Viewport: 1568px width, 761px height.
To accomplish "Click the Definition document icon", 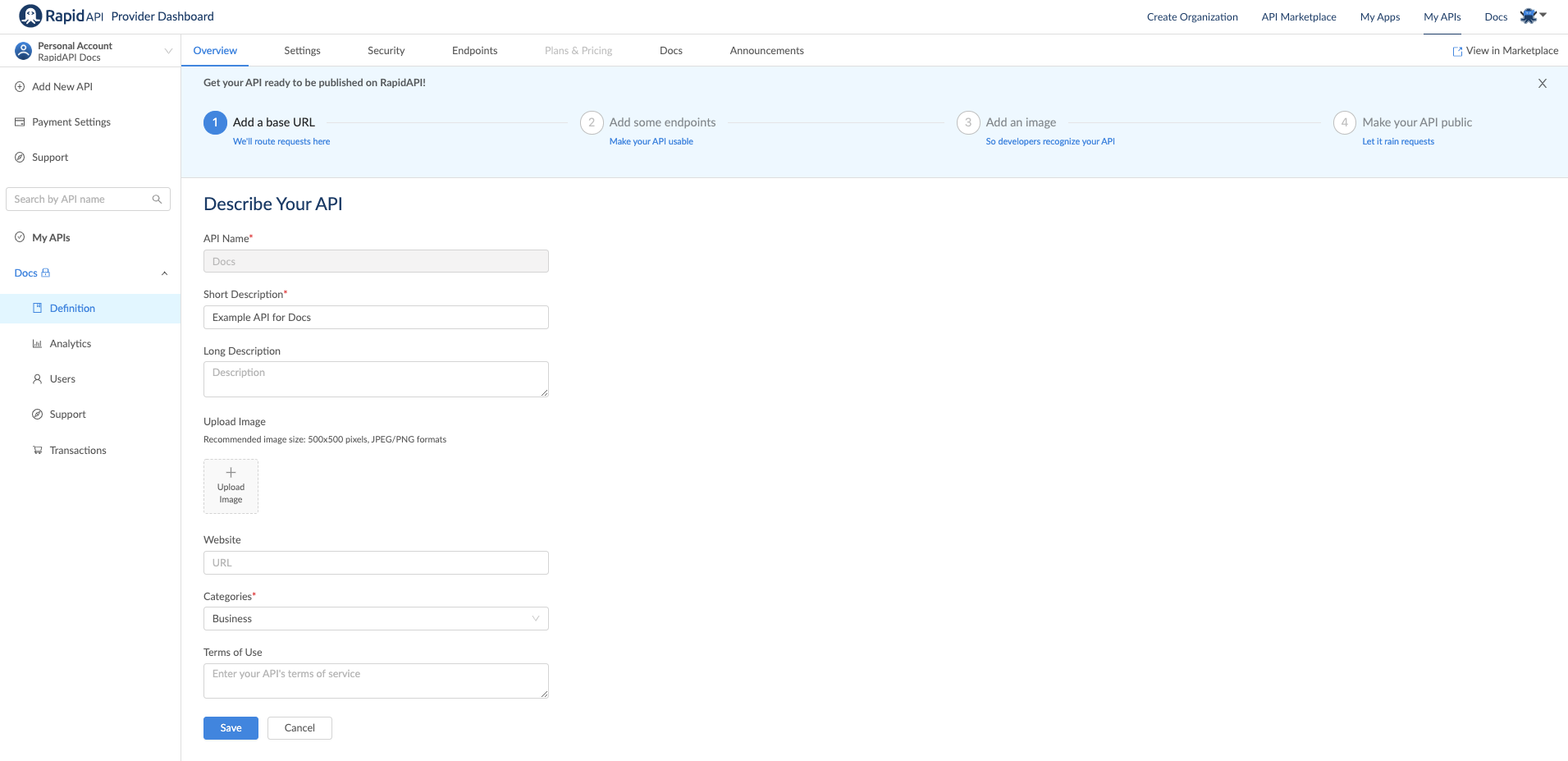I will click(37, 308).
